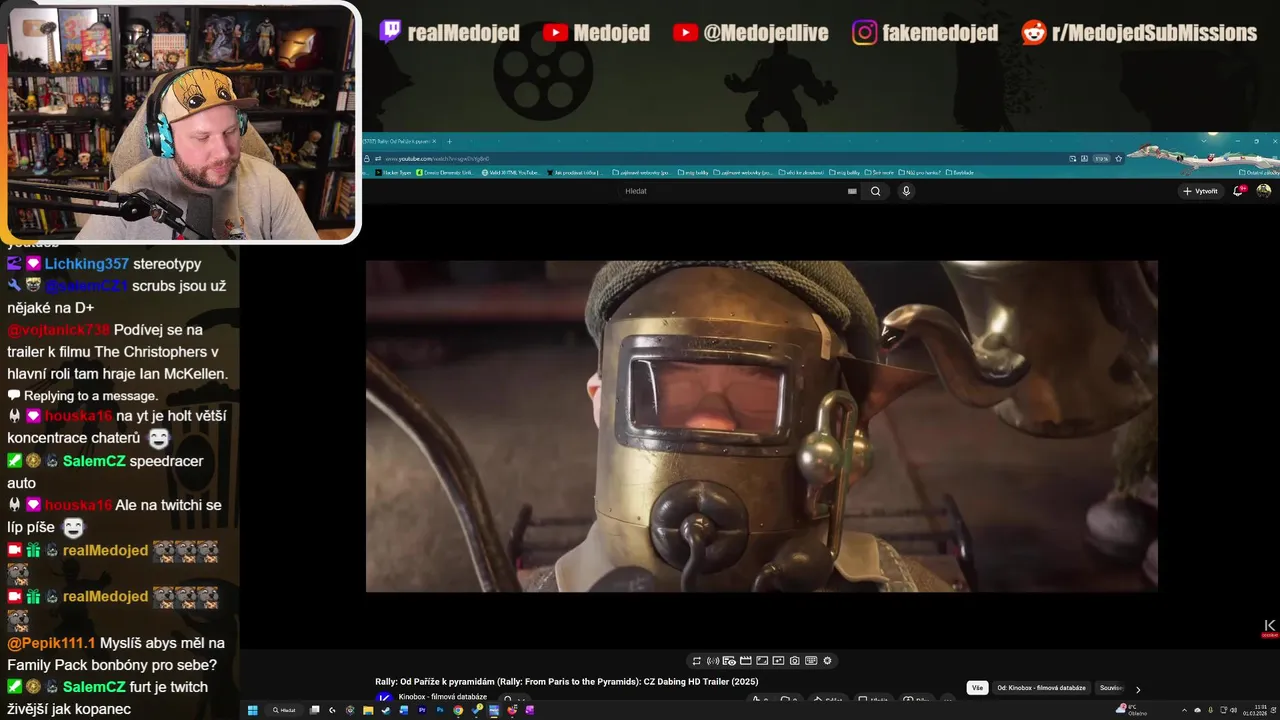Open the Šmít teorie bookmark folder
This screenshot has width=1280, height=720.
click(878, 173)
